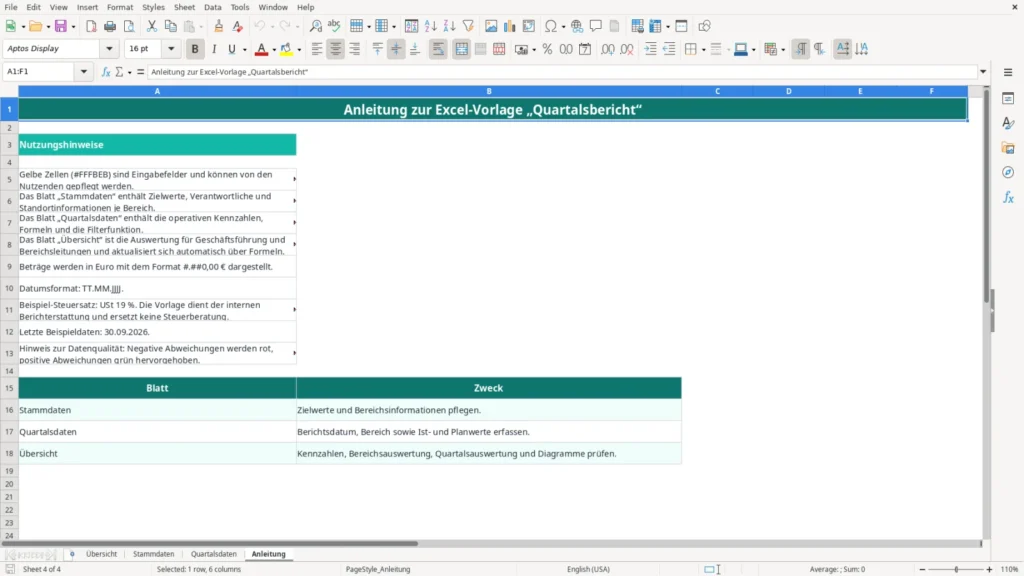Toggle Underline formatting
This screenshot has width=1024, height=576.
(232, 49)
